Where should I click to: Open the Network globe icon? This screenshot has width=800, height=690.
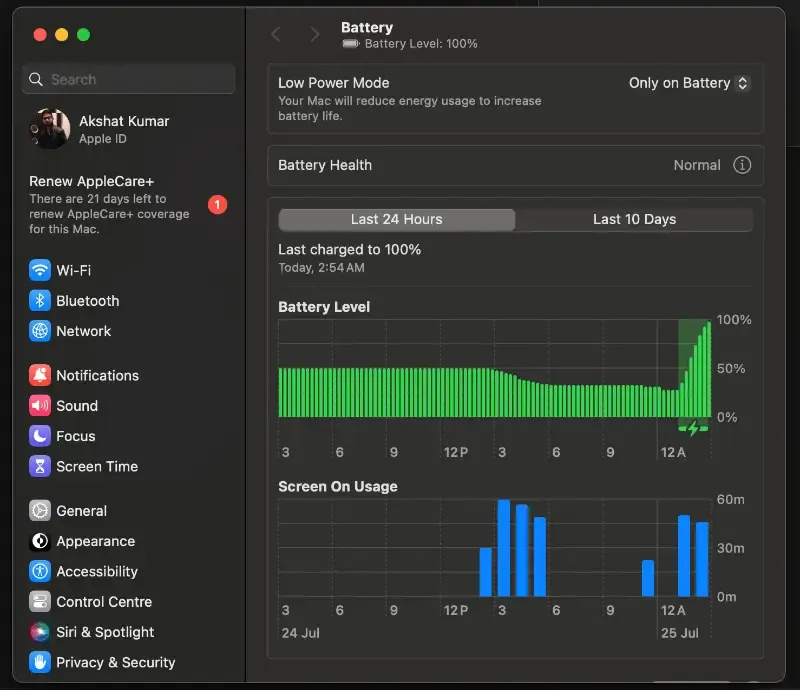pyautogui.click(x=40, y=331)
